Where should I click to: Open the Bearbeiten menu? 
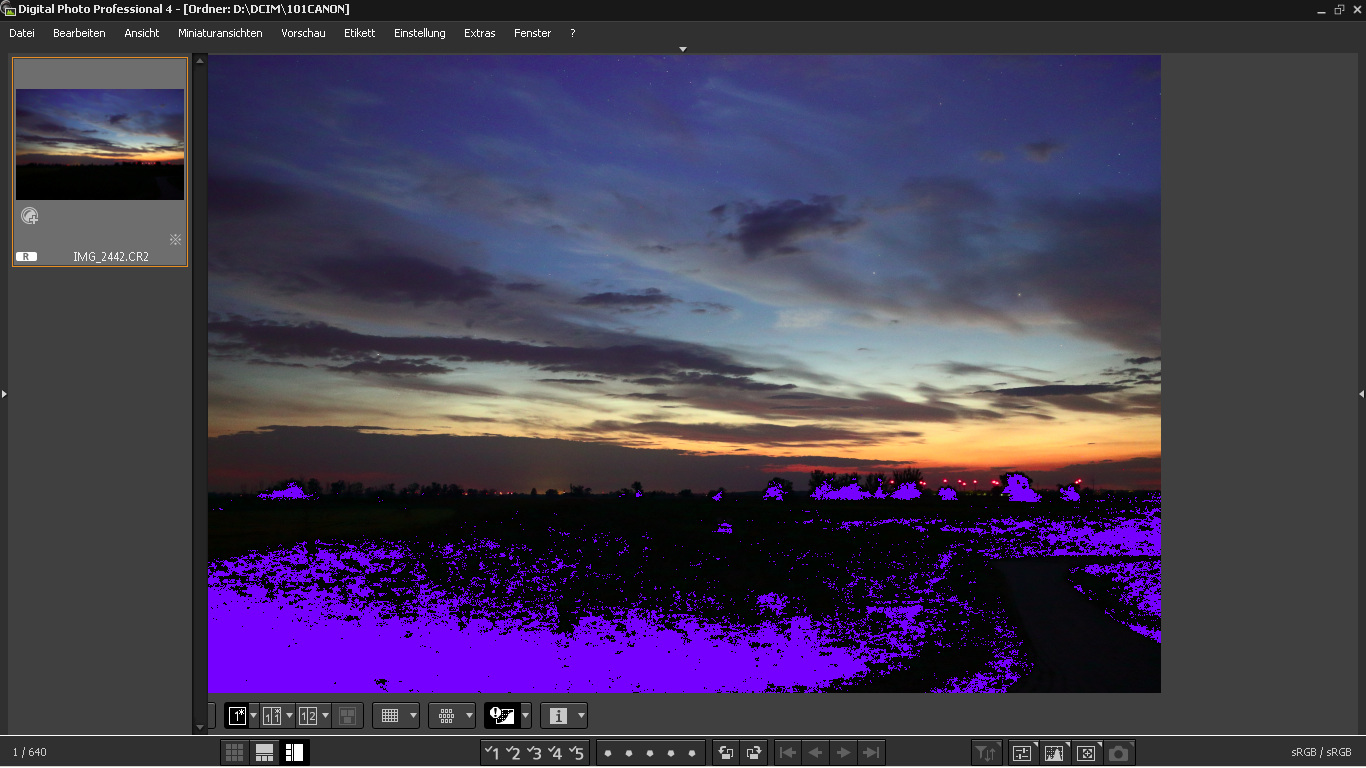point(79,33)
